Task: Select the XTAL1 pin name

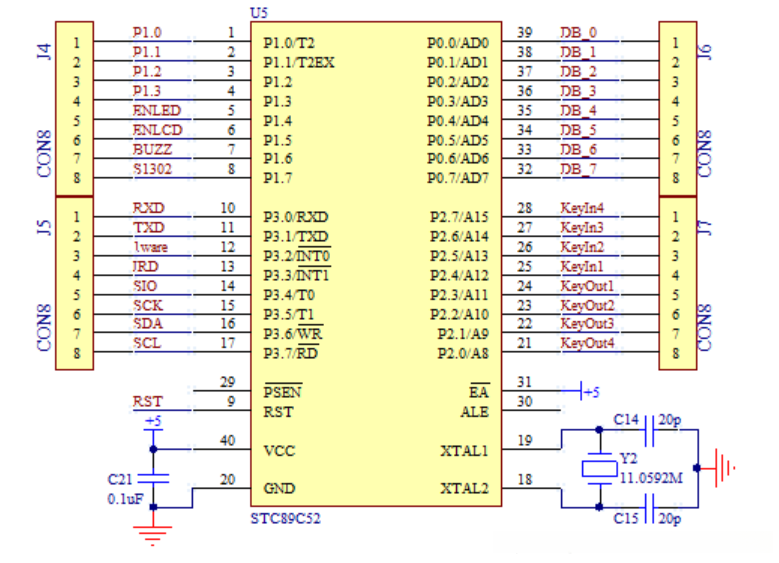Action: pos(465,451)
